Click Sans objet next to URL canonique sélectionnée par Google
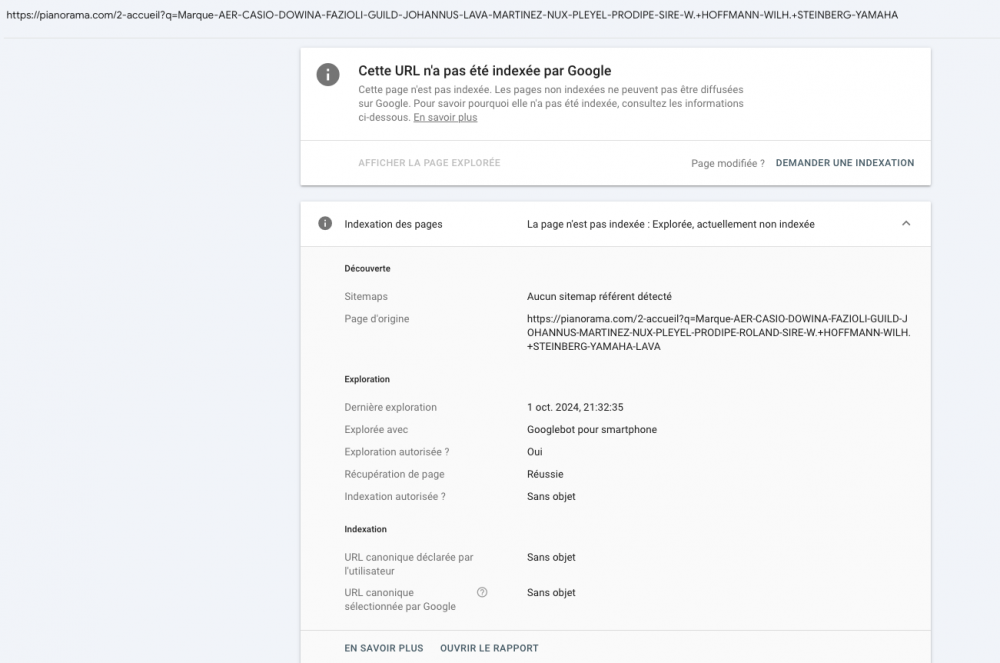 551,592
